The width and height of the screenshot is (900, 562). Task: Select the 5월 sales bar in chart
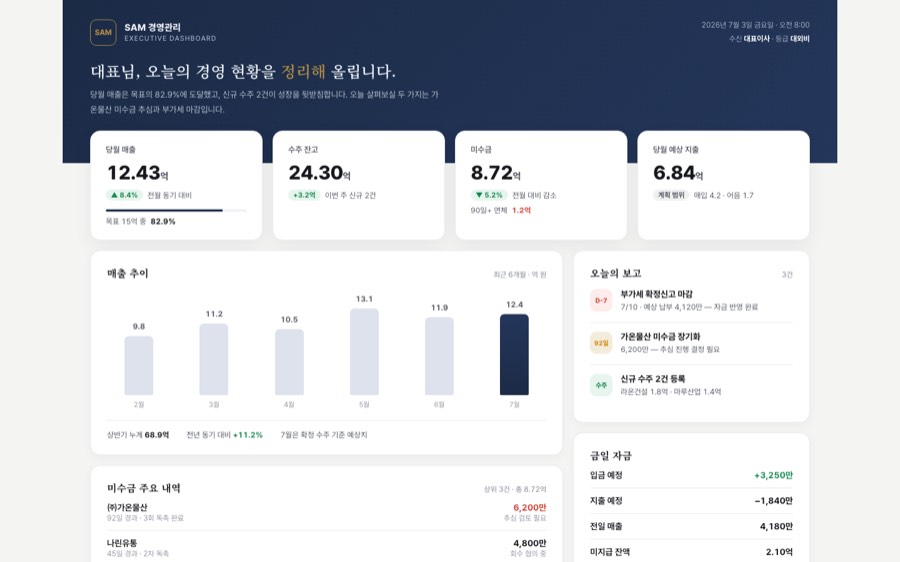(x=364, y=352)
